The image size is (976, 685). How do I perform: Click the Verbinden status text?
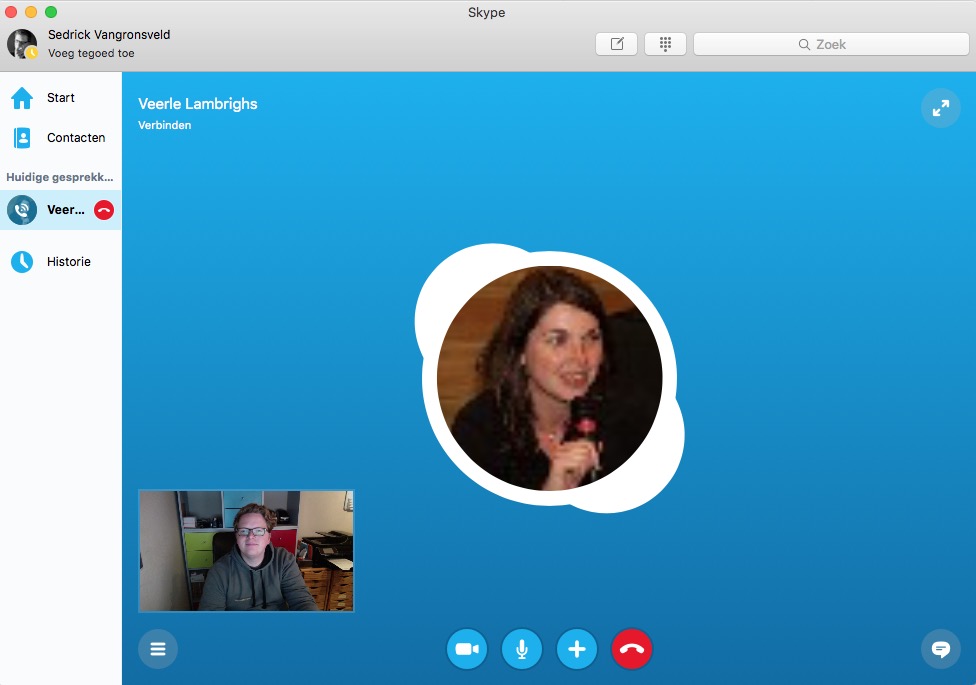164,125
